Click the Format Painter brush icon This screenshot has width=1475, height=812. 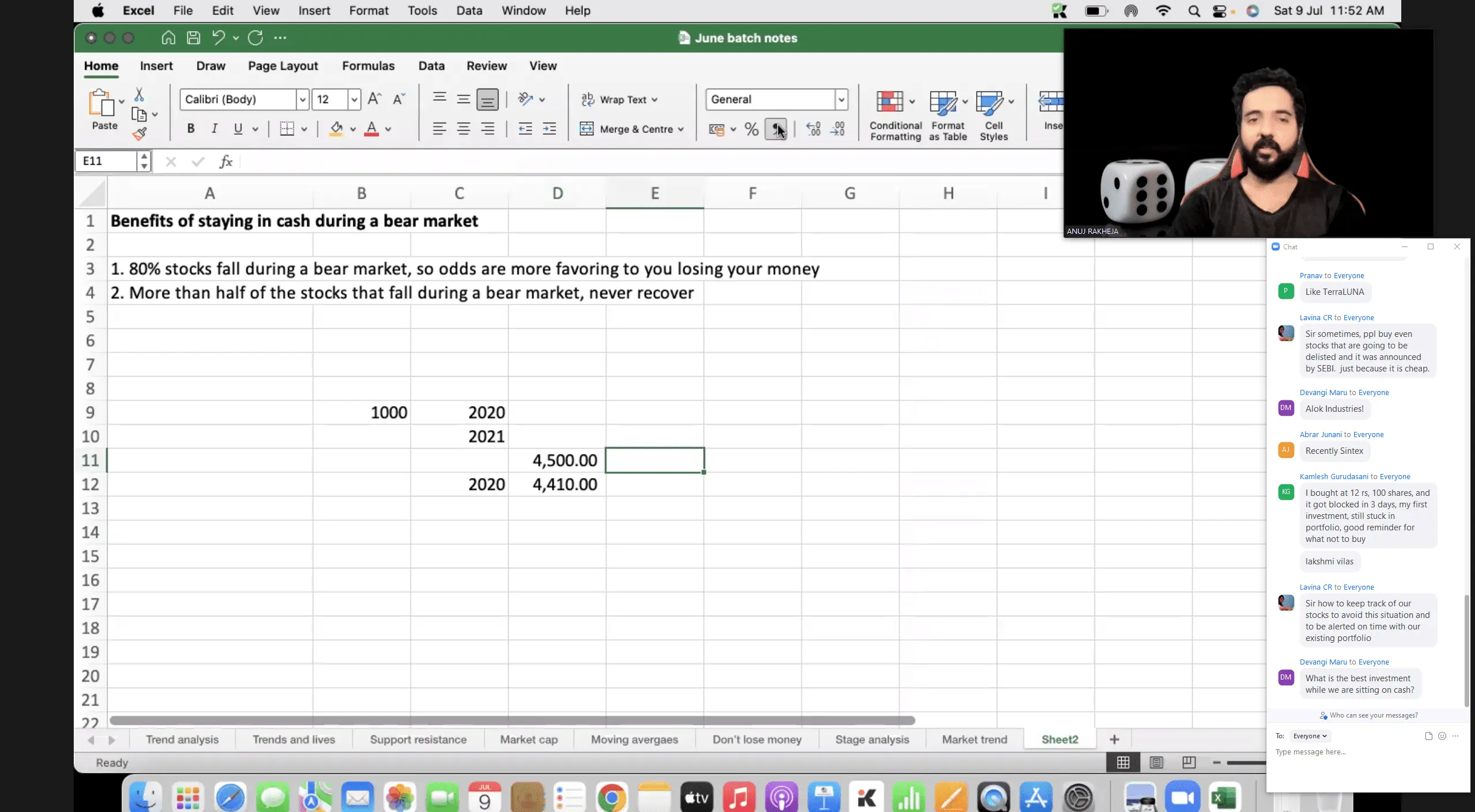(x=139, y=134)
